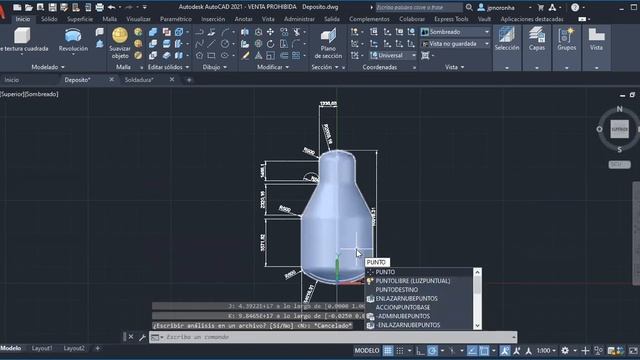Expand the Editar sólidos panel
Image resolution: width=640 pixels, height=360 pixels.
point(168,67)
